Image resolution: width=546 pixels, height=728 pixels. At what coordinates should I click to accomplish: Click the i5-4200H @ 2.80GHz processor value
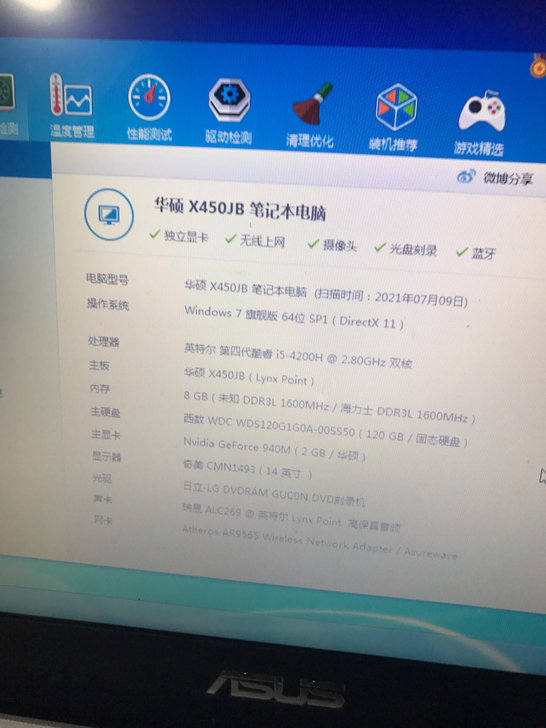click(x=298, y=355)
